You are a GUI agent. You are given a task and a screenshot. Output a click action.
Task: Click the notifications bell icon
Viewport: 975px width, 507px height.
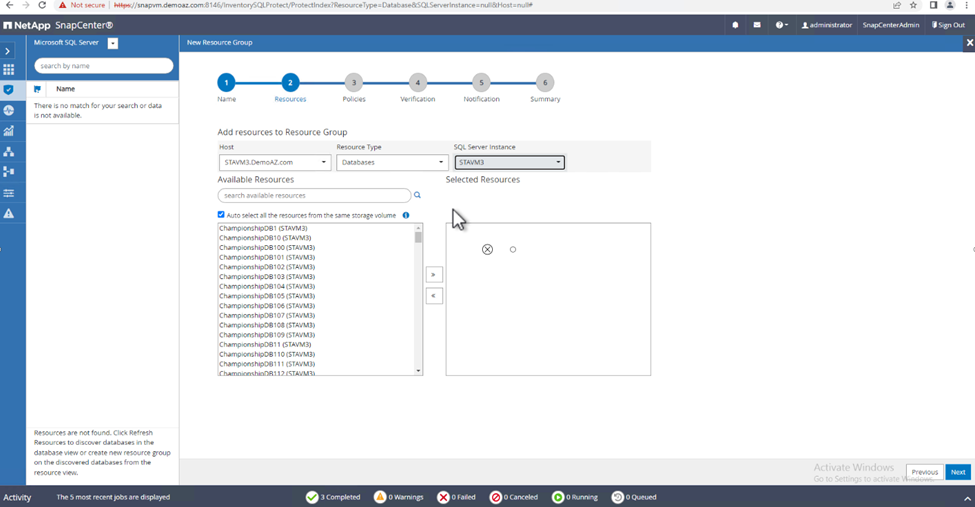pos(735,26)
